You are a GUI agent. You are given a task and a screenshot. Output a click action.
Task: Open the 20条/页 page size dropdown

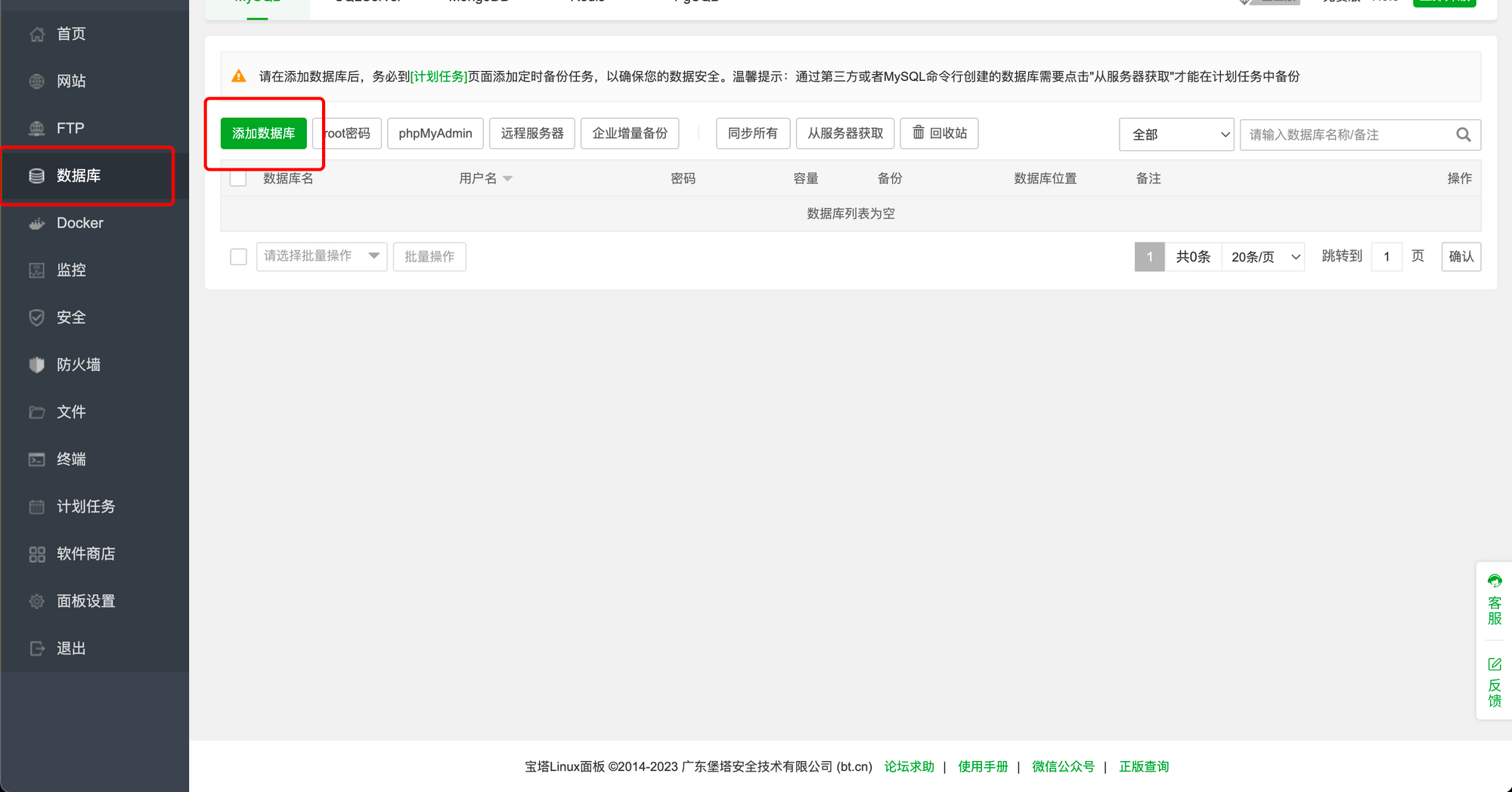coord(1263,257)
